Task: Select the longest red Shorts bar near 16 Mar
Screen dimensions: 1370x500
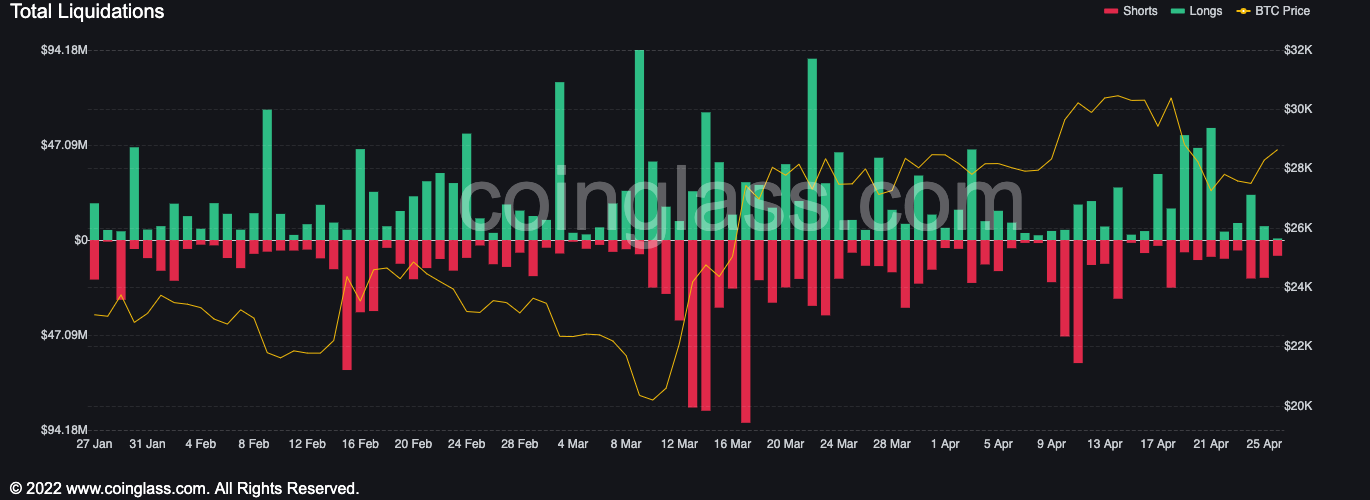Action: (745, 330)
